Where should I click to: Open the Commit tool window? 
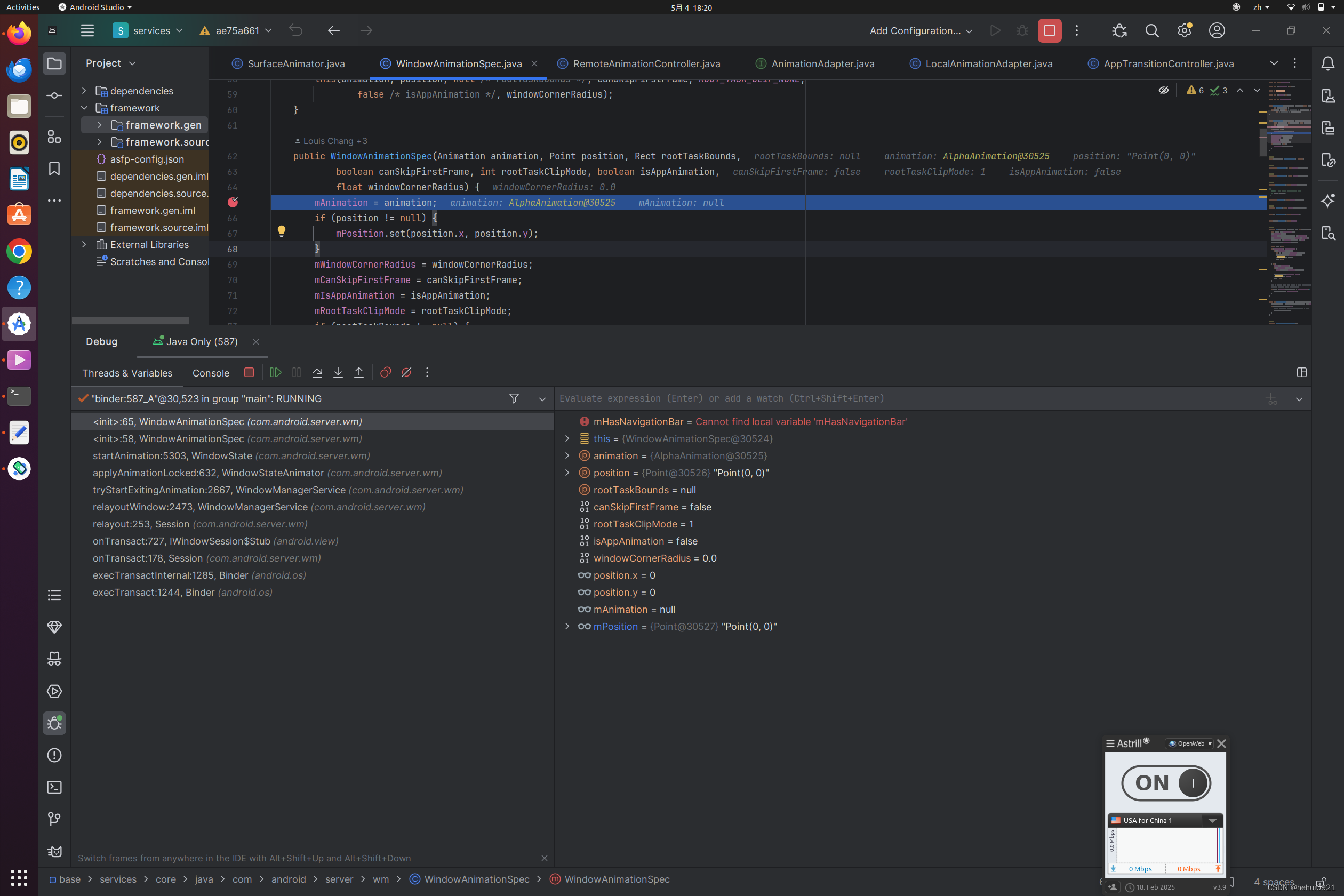point(54,95)
